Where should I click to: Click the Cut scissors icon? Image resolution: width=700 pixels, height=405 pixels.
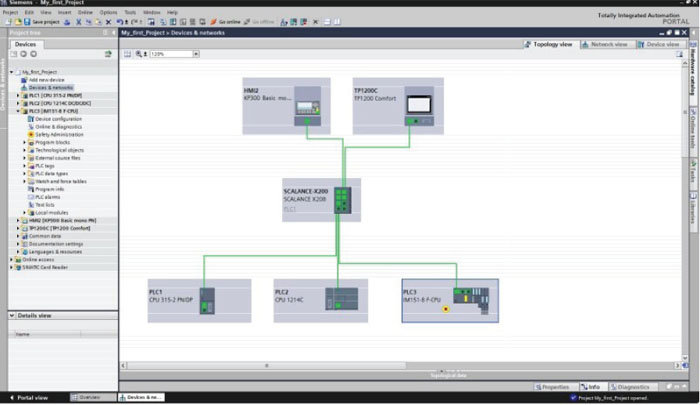79,22
